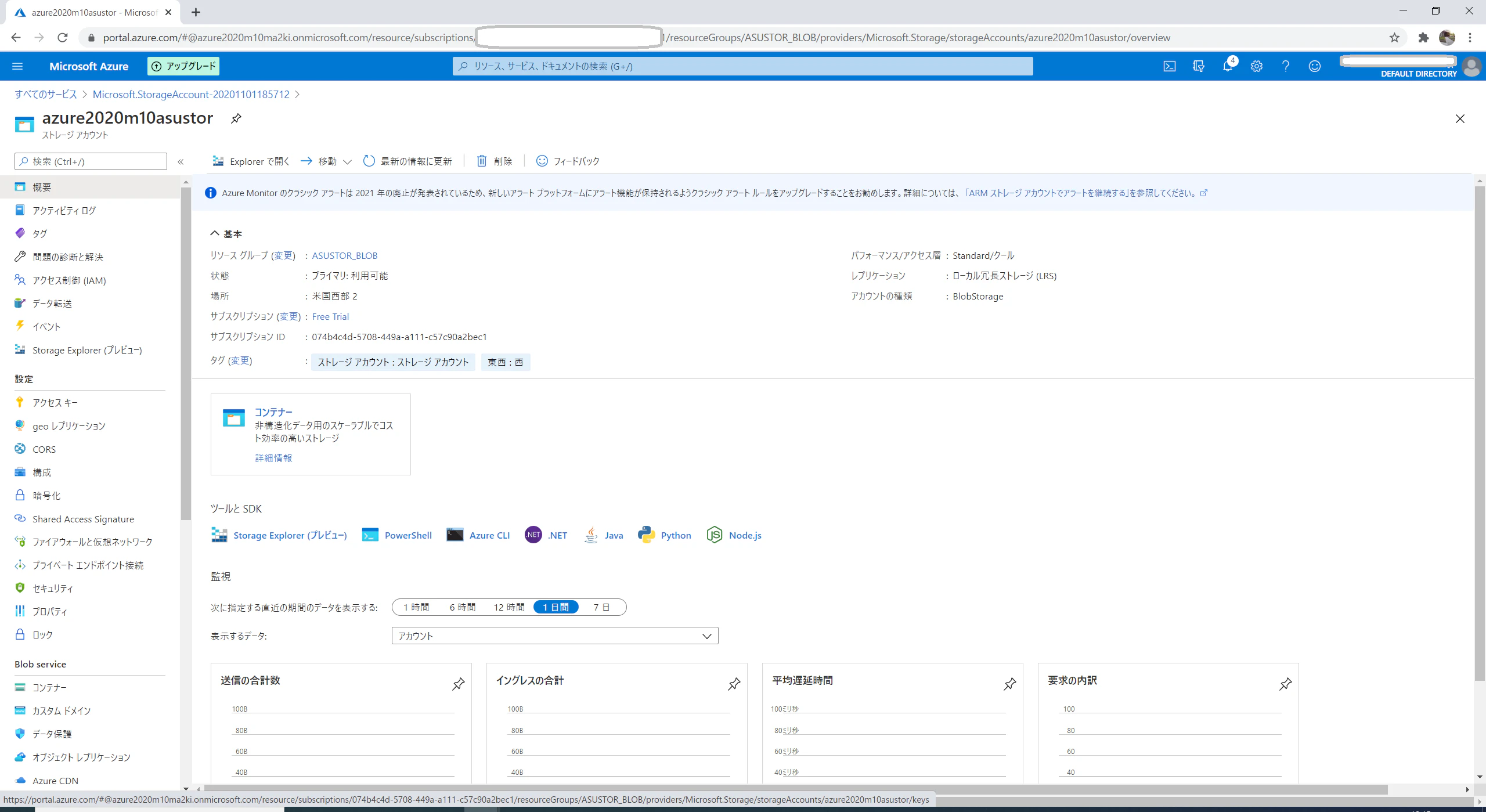Open コンテナー tile link
The image size is (1486, 812).
273,412
